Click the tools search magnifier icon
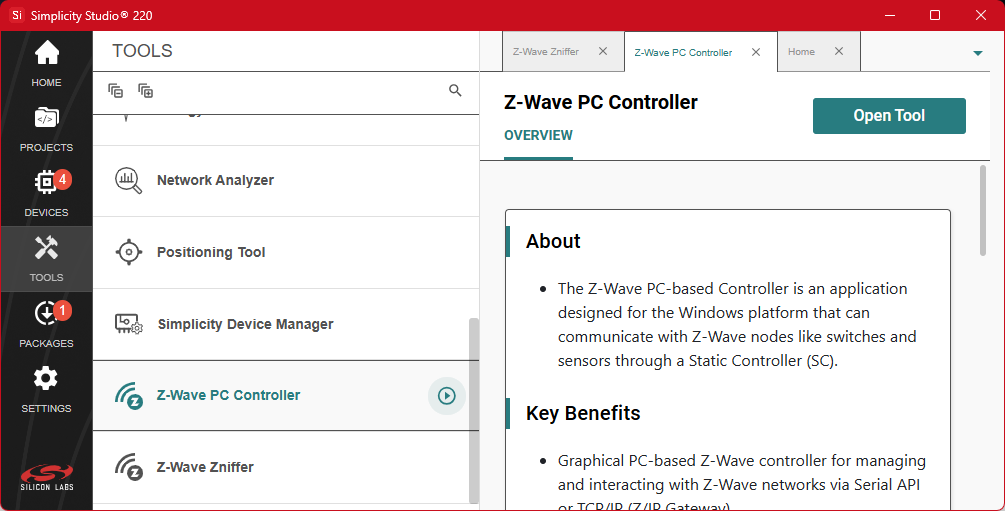The image size is (1005, 511). click(x=455, y=90)
